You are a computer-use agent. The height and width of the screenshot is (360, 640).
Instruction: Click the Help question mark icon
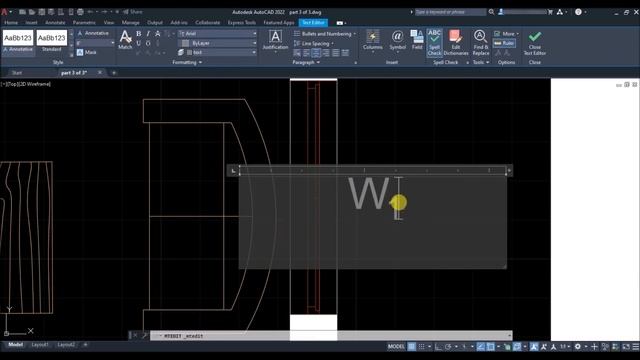[578, 12]
